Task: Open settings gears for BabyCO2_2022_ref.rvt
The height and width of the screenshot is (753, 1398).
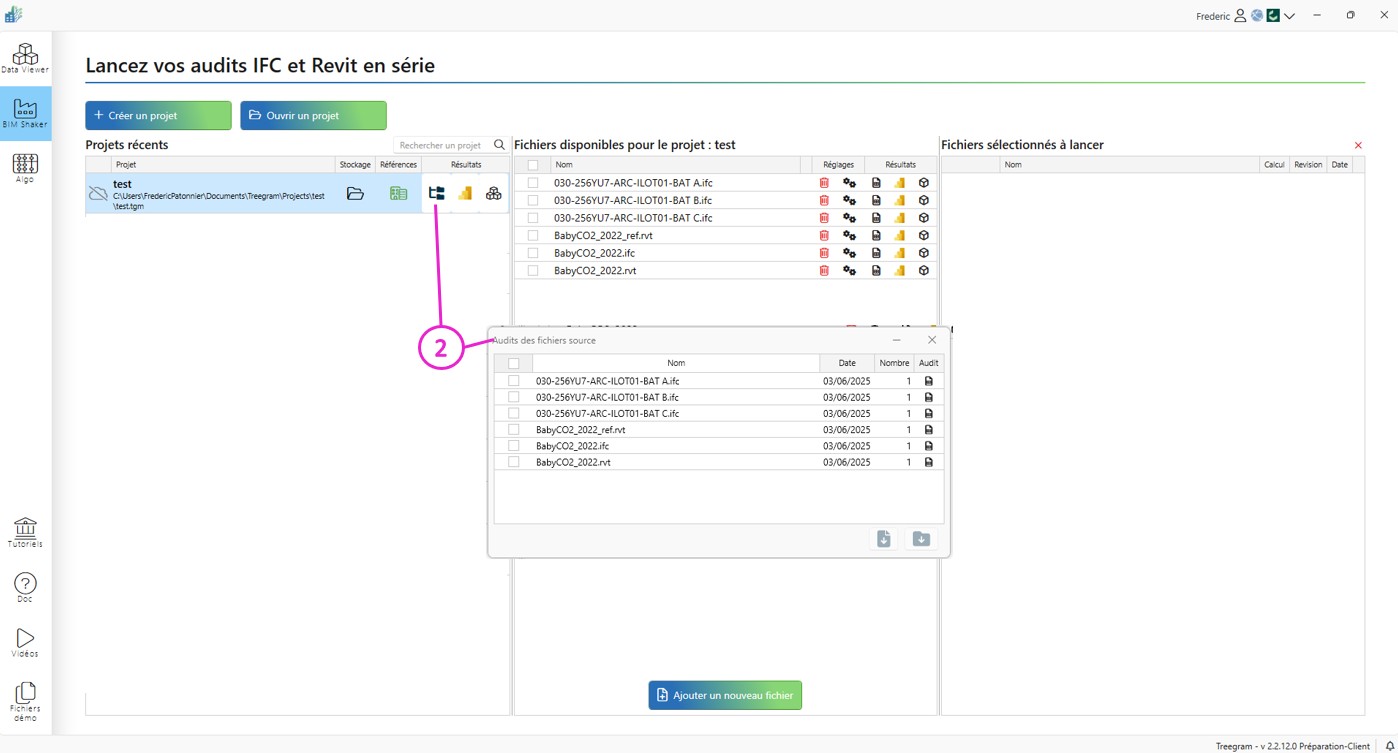Action: [849, 235]
